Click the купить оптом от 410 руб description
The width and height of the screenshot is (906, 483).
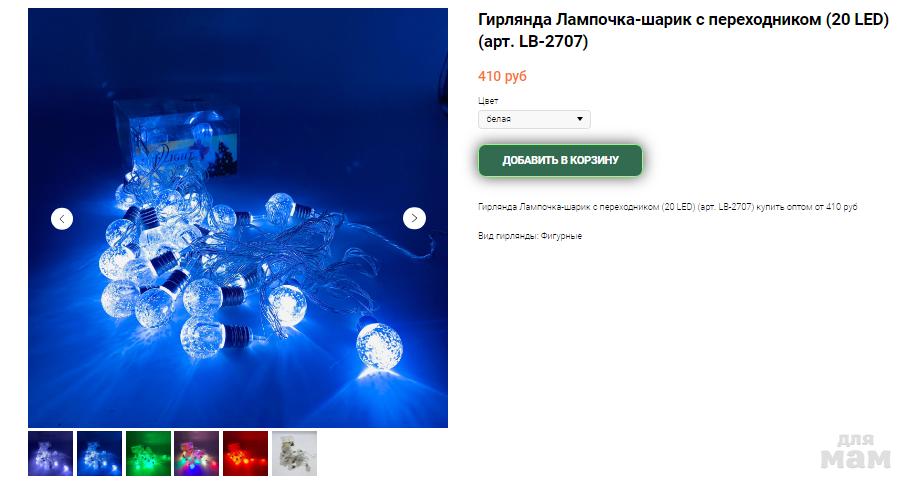pos(667,207)
